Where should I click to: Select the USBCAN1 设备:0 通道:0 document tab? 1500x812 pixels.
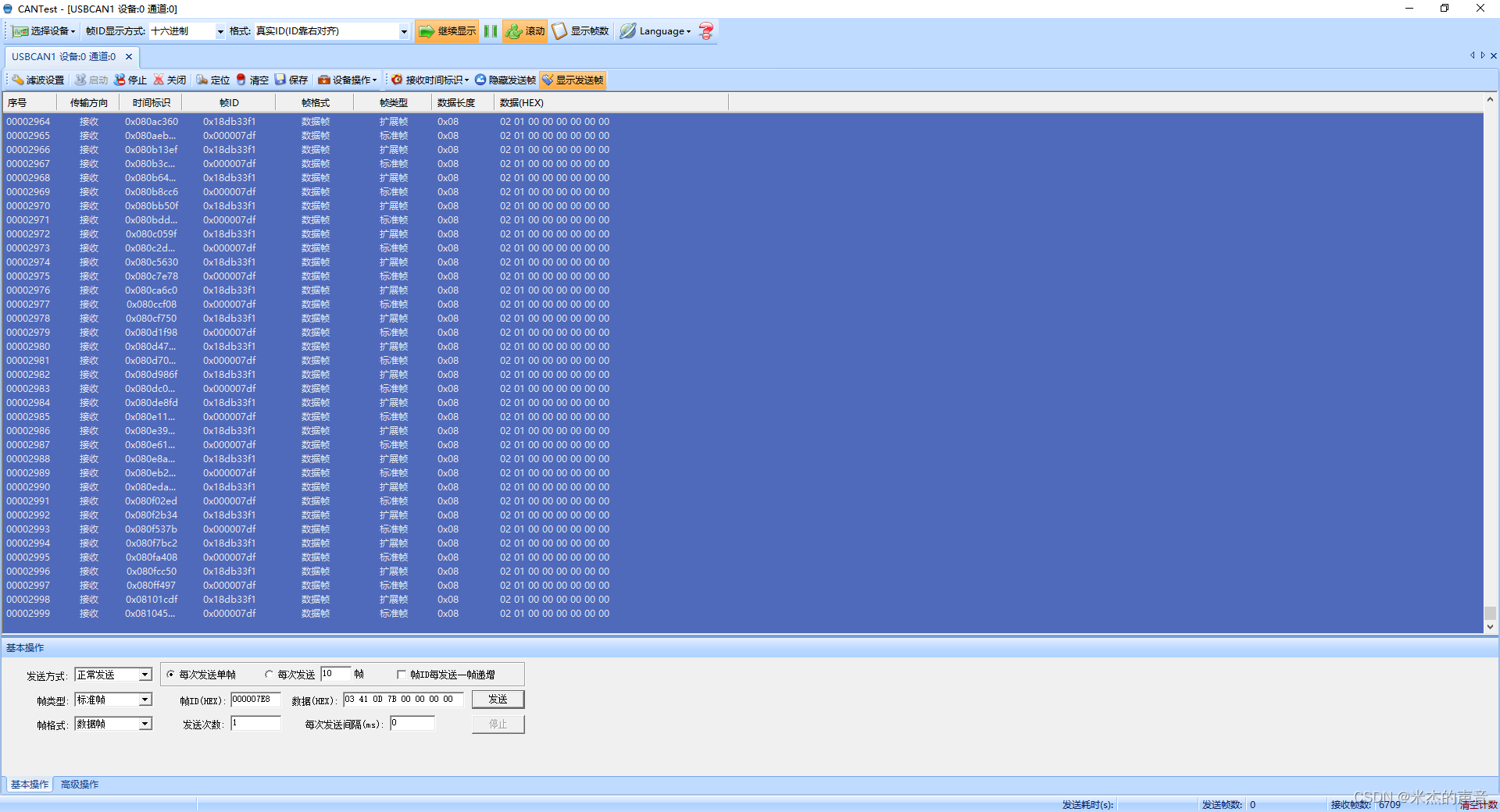point(64,57)
